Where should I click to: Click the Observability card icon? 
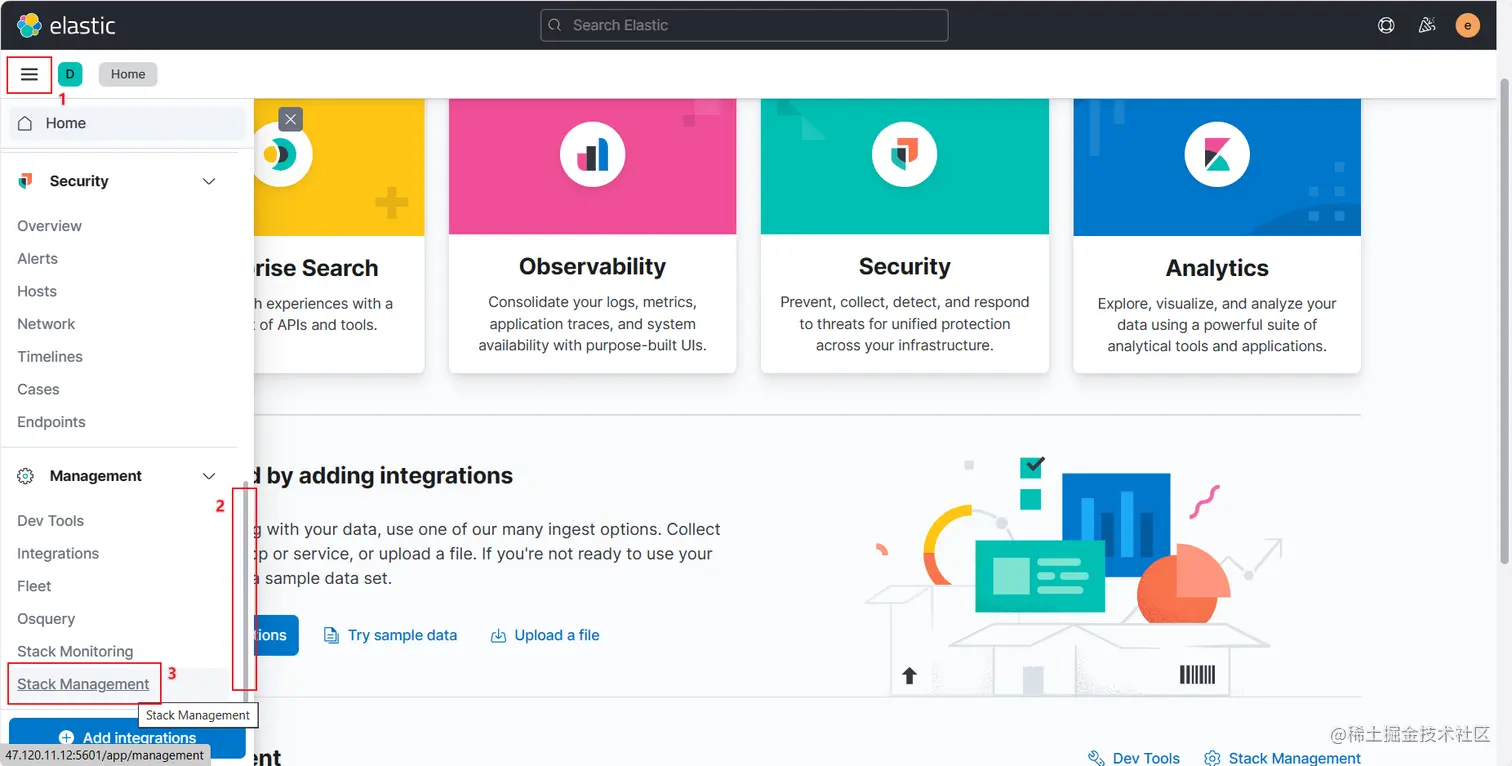592,154
